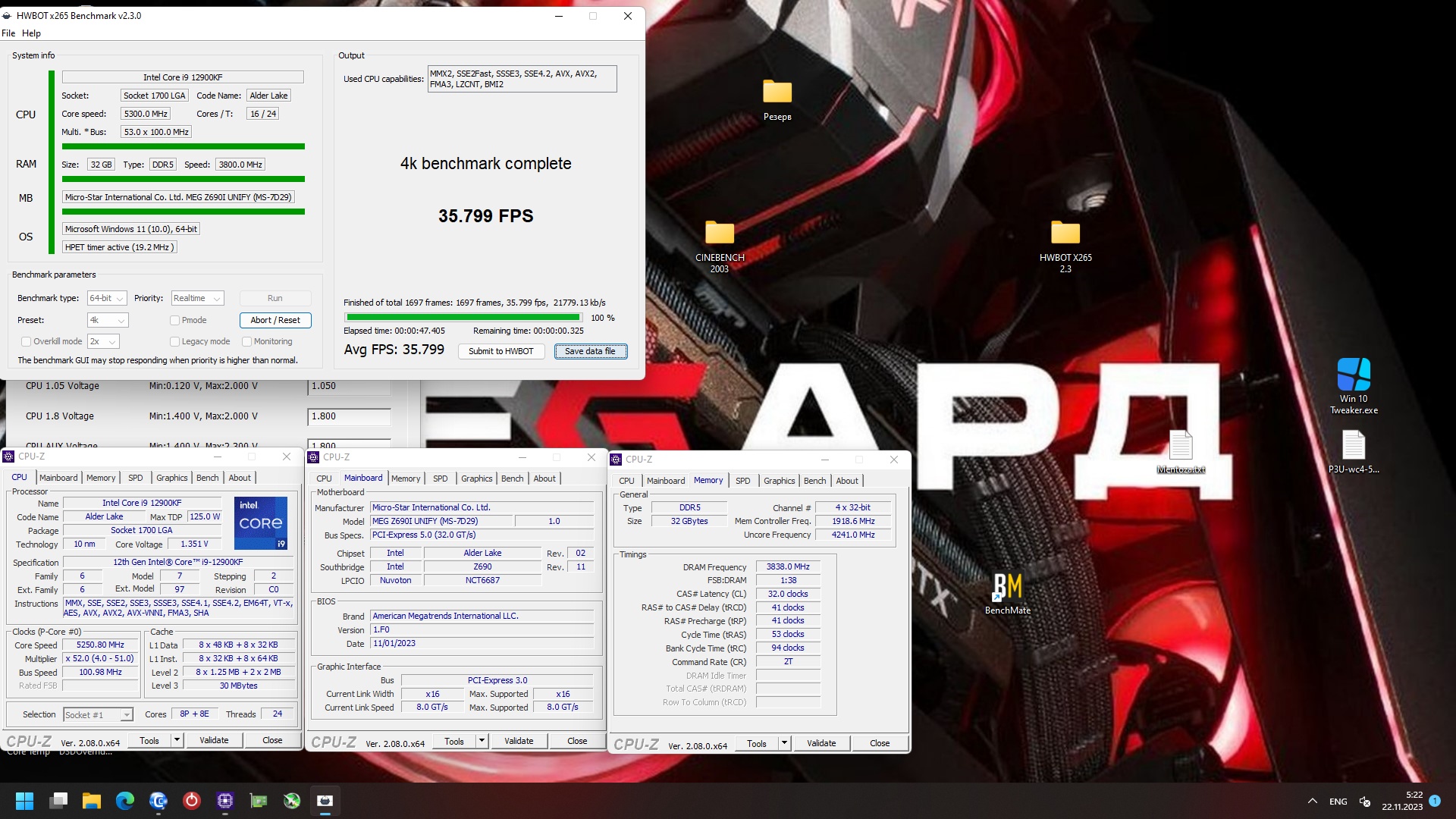Click the Intel Core i9 logo in CPU-Z
This screenshot has height=819, width=1456.
[261, 523]
